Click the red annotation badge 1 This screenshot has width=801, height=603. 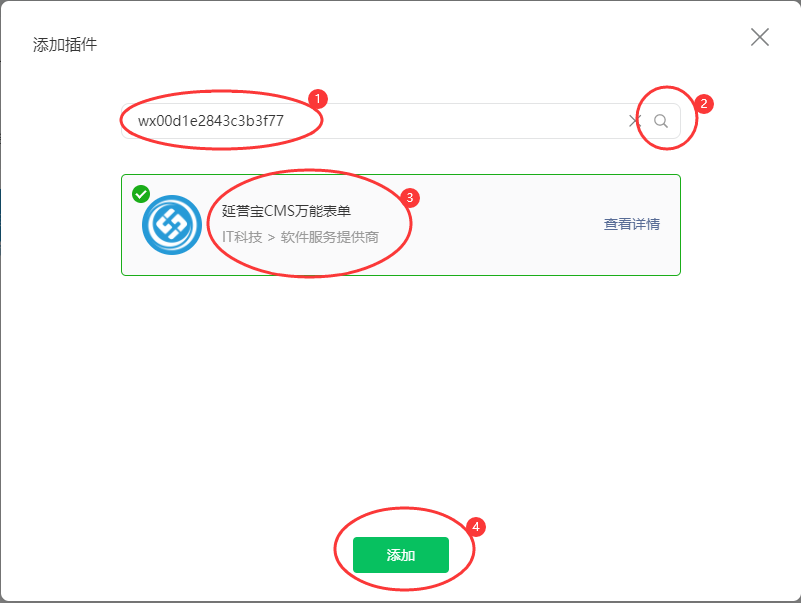click(x=318, y=99)
